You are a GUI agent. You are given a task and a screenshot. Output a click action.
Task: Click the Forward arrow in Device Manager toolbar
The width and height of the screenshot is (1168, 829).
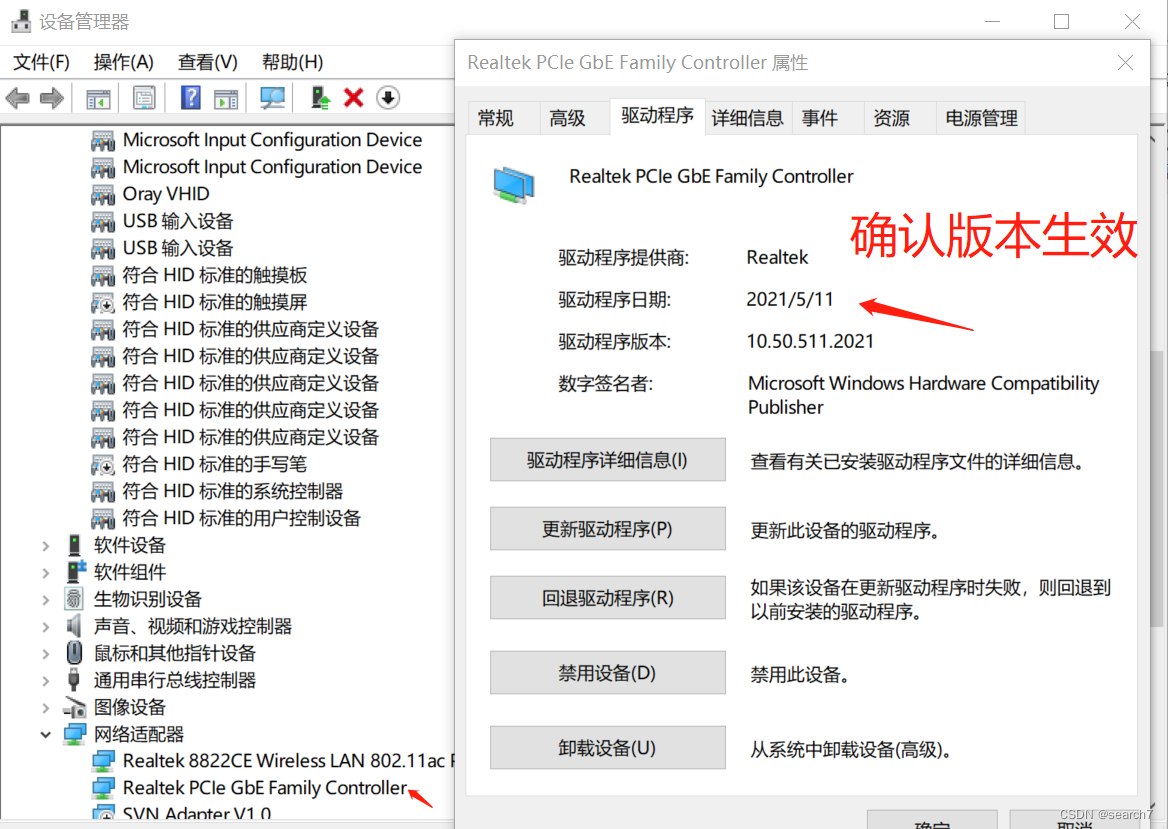51,98
